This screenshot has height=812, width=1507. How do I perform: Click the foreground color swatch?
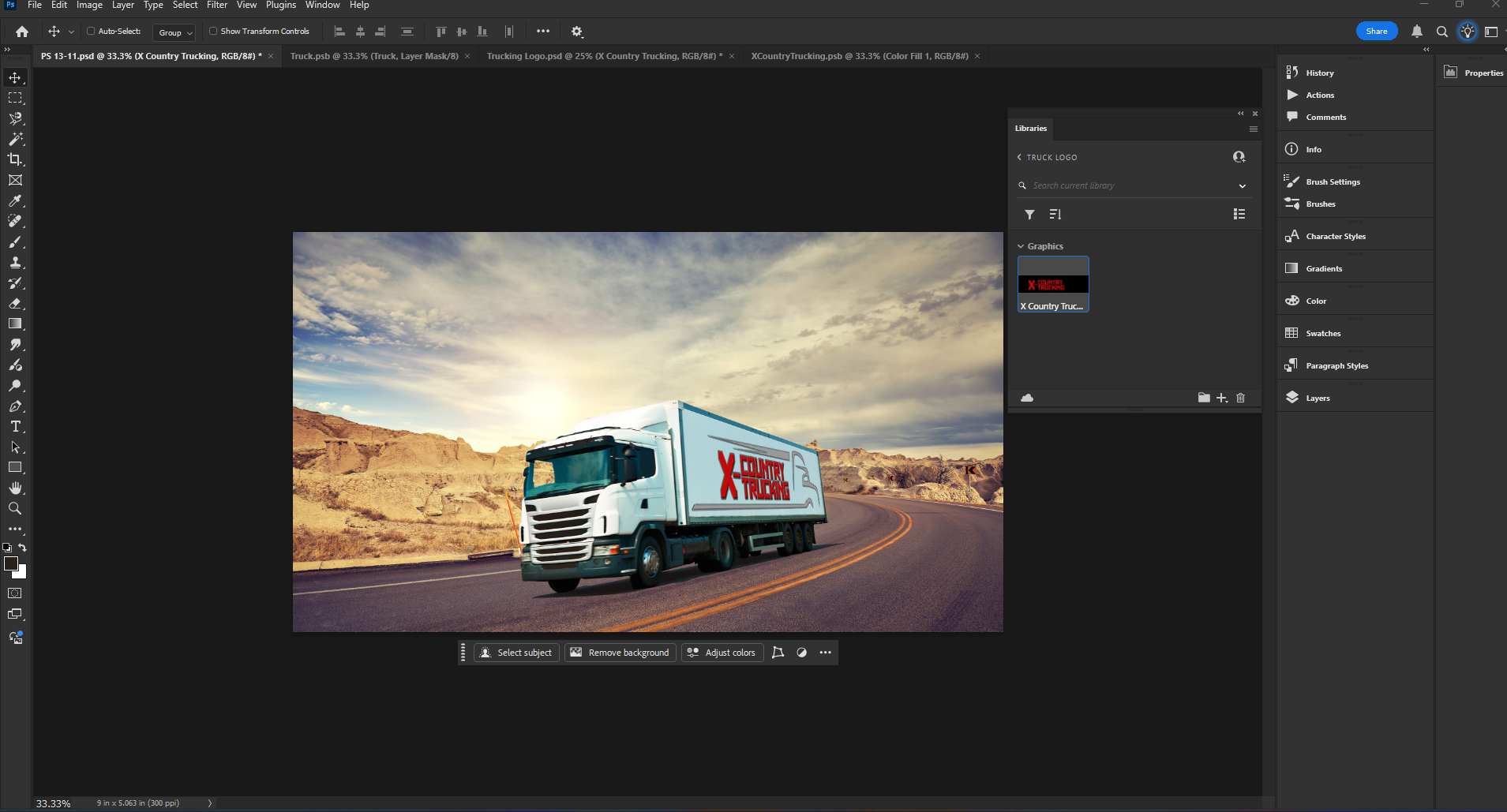click(x=12, y=565)
